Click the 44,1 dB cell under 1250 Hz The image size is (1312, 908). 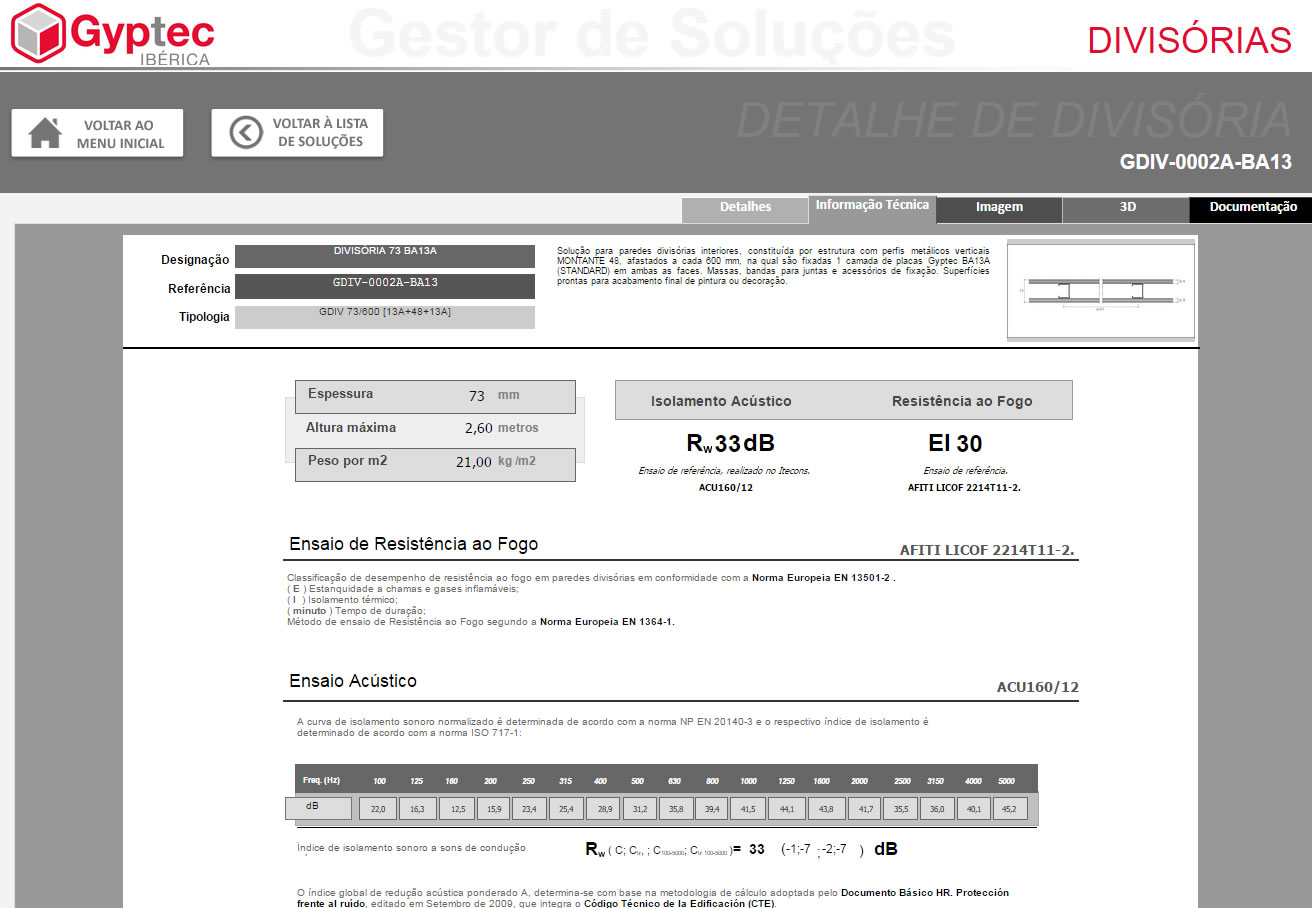pyautogui.click(x=786, y=808)
